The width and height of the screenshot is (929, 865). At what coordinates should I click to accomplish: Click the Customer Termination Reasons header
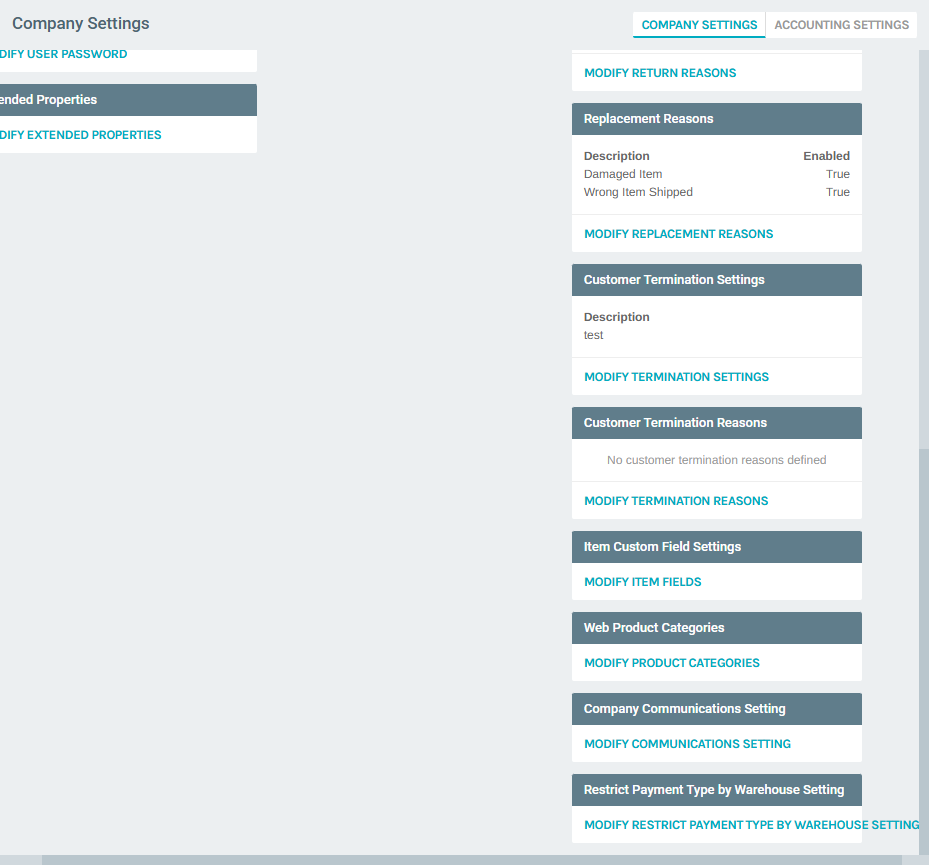pyautogui.click(x=716, y=422)
